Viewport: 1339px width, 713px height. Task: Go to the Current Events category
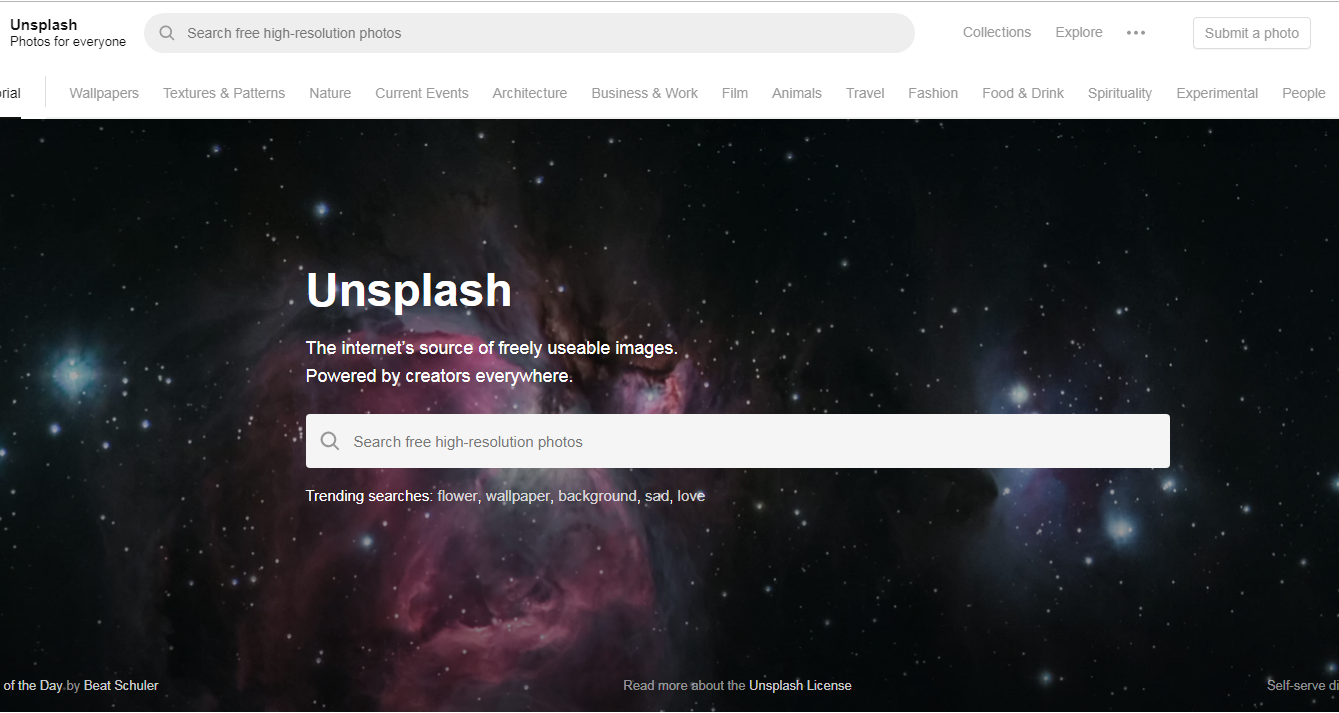pyautogui.click(x=422, y=93)
